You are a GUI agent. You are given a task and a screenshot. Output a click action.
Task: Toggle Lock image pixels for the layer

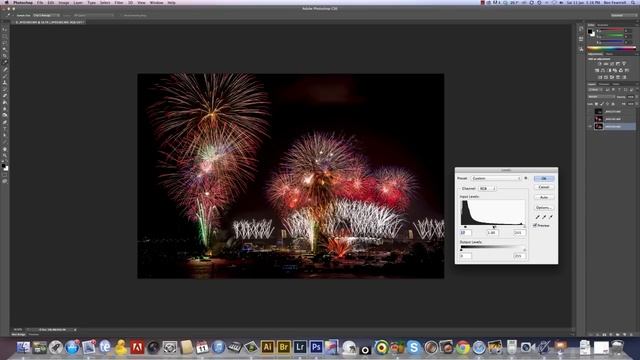click(x=602, y=104)
